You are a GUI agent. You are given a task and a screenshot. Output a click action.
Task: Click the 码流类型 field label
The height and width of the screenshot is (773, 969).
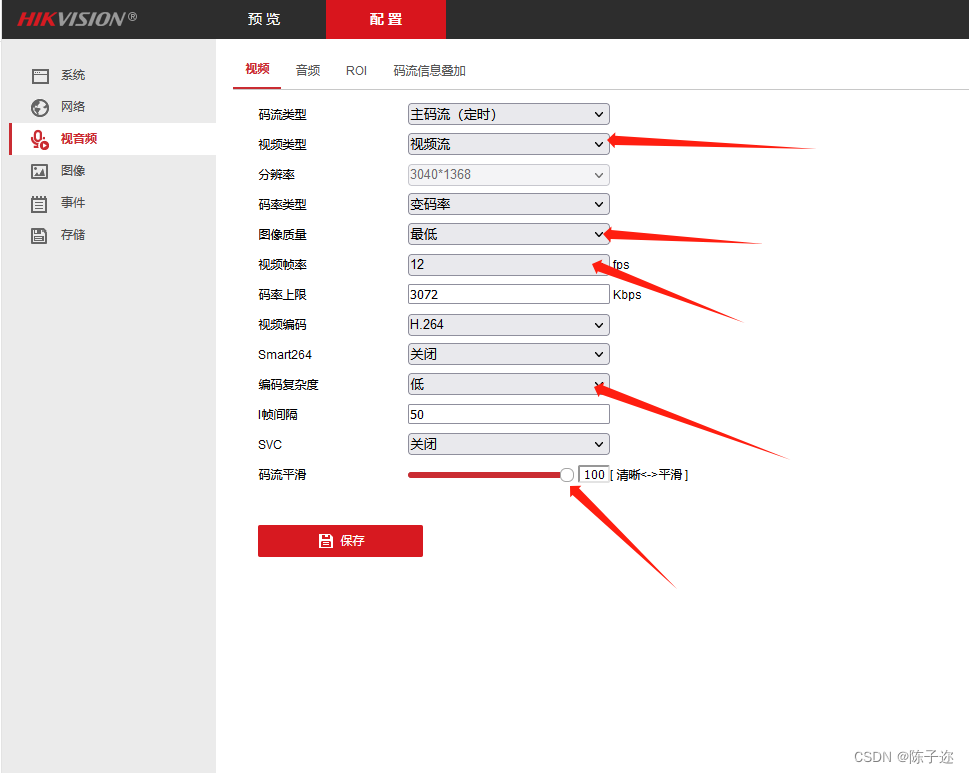tap(282, 114)
